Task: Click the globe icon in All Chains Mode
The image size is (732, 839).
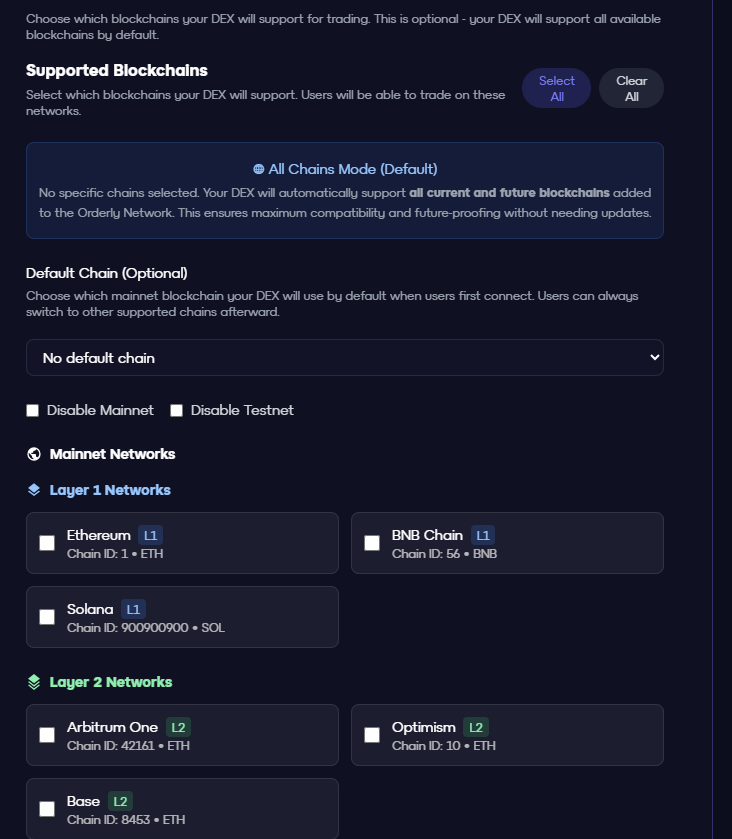Action: 259,170
